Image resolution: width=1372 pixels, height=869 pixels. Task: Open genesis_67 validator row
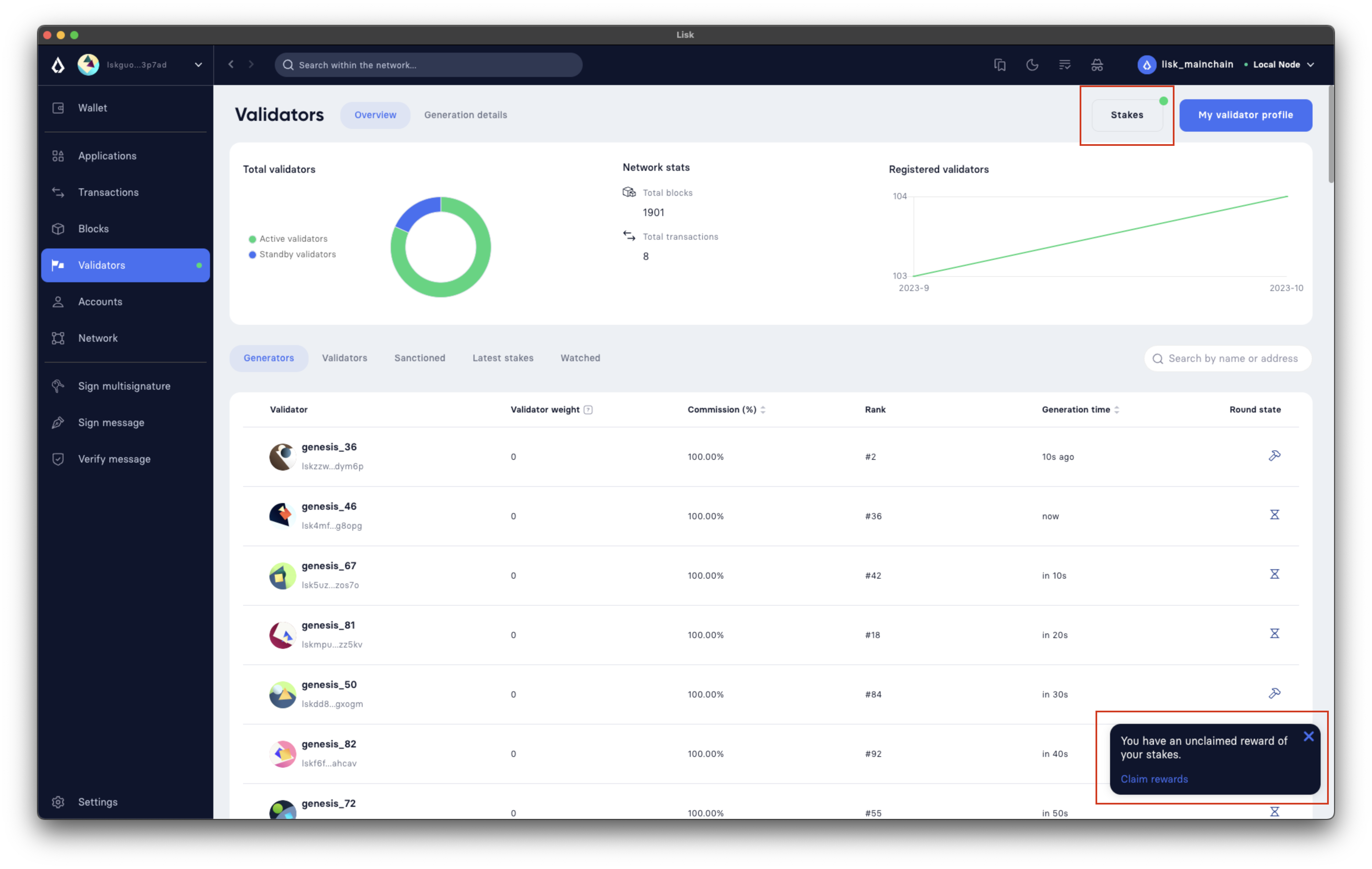[x=771, y=575]
